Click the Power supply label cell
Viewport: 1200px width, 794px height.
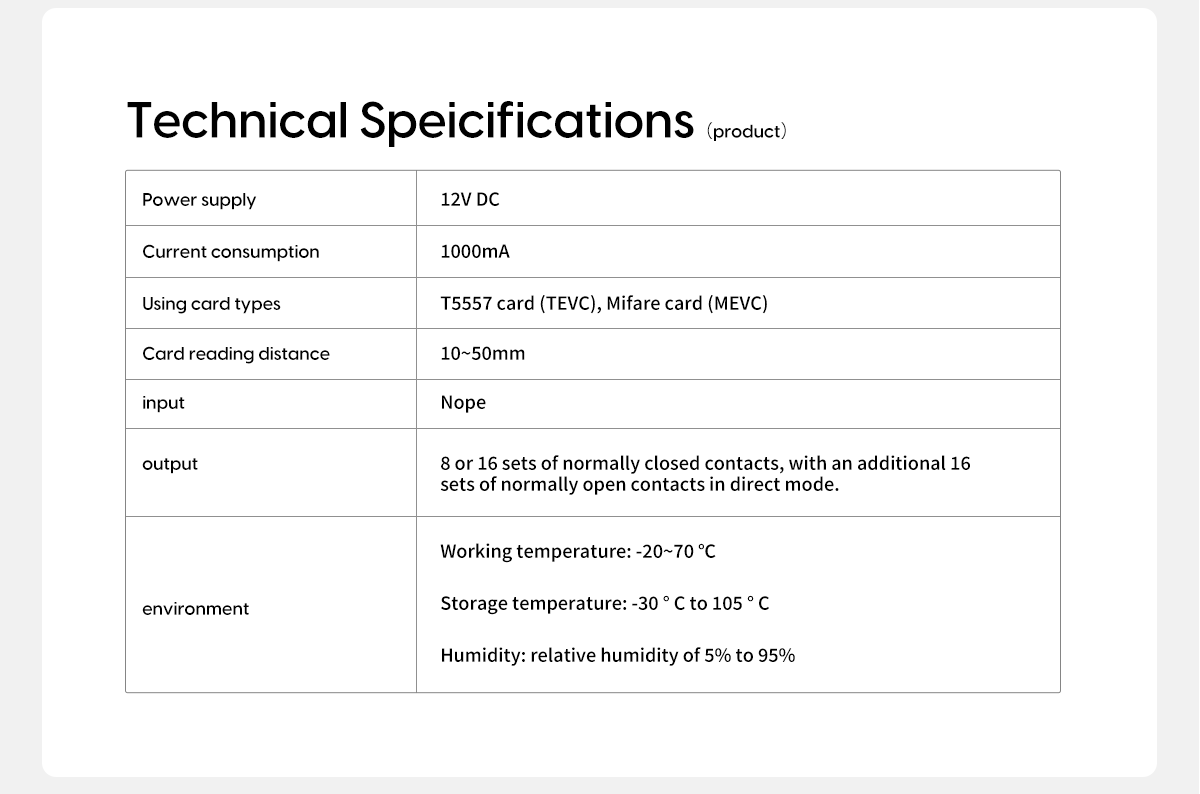click(x=199, y=200)
